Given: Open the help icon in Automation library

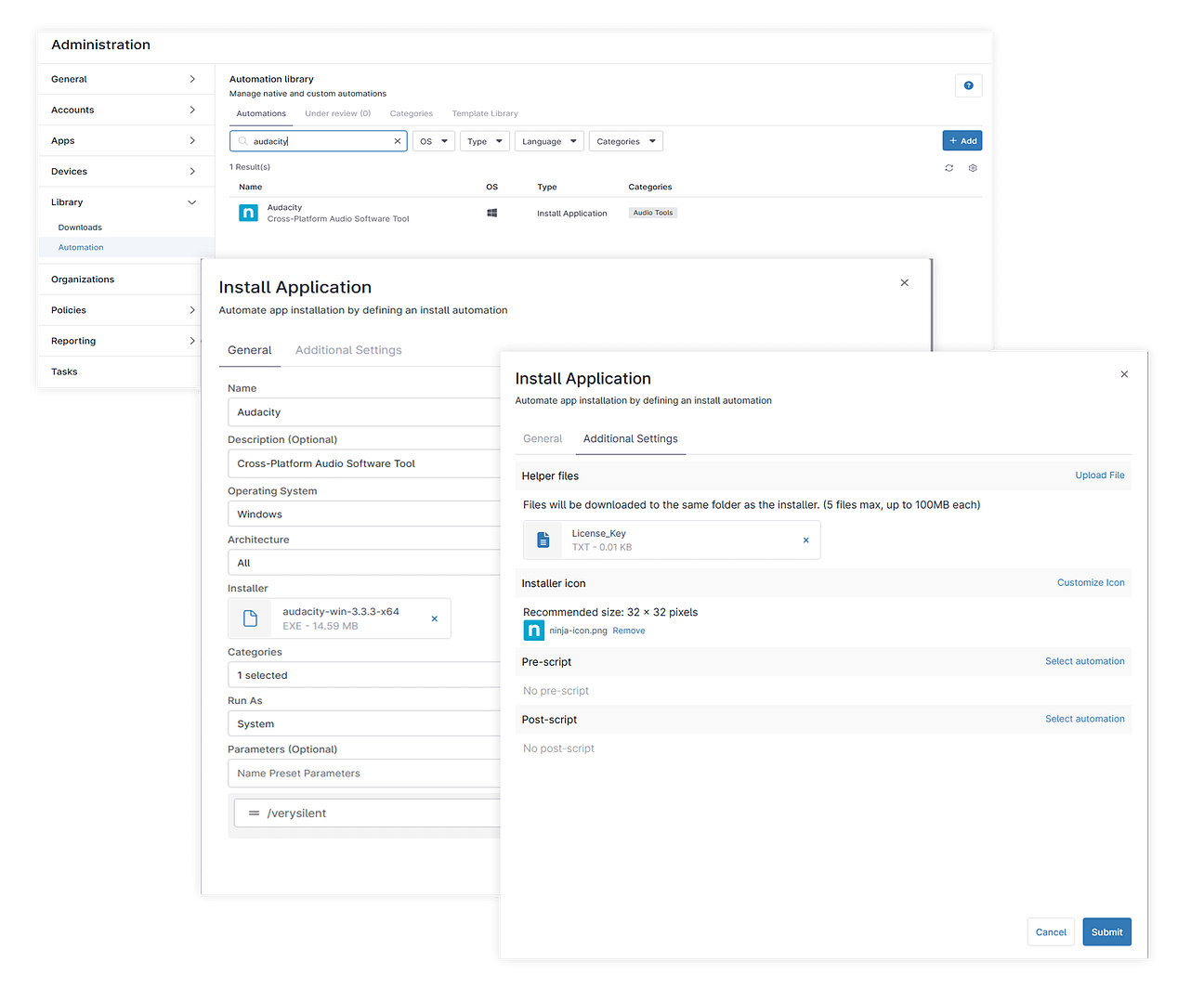Looking at the screenshot, I should tap(968, 85).
